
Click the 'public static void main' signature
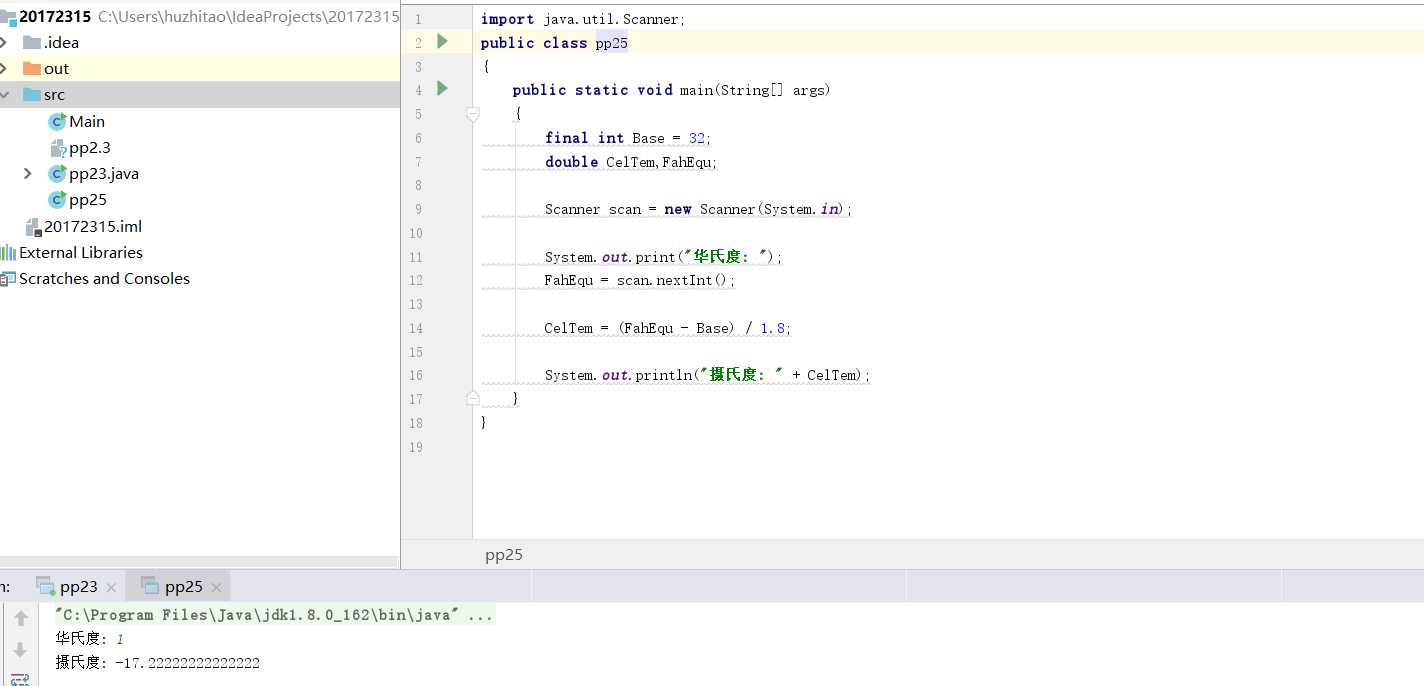click(671, 90)
